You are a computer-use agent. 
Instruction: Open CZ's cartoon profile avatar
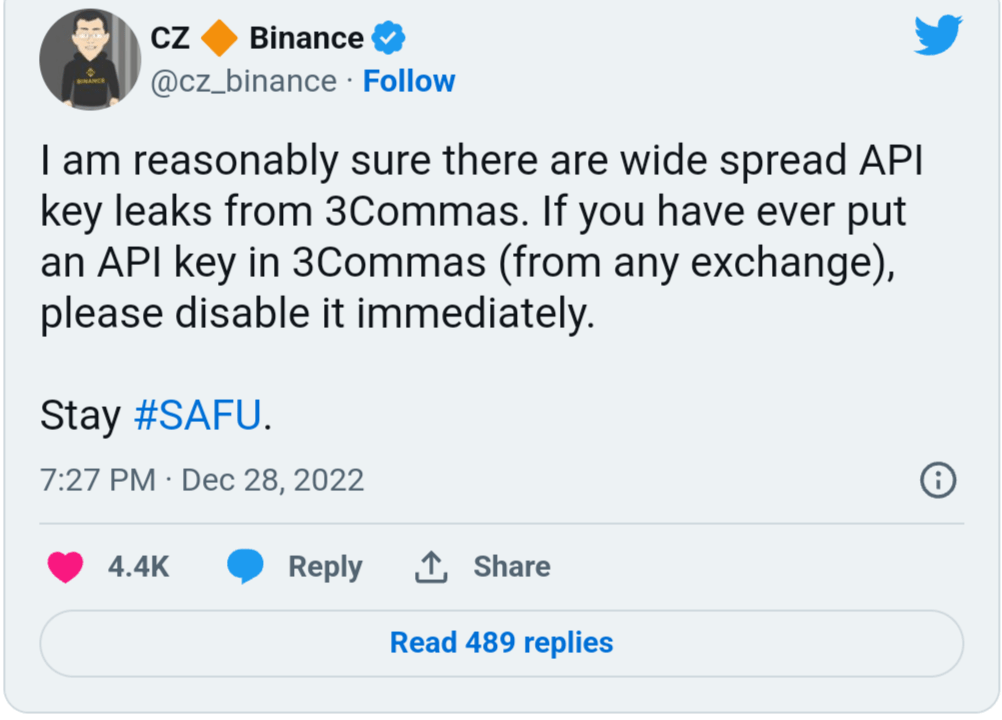tap(90, 60)
